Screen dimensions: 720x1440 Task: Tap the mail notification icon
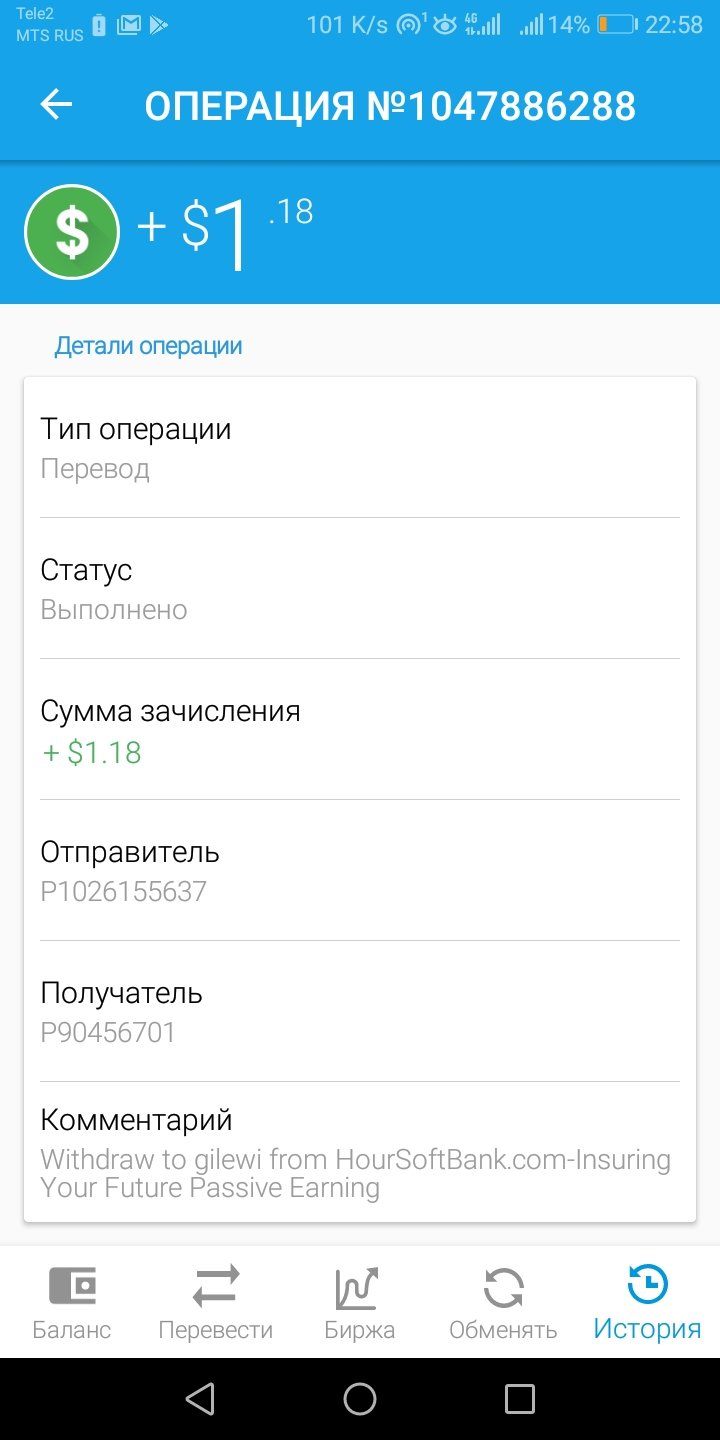click(128, 25)
